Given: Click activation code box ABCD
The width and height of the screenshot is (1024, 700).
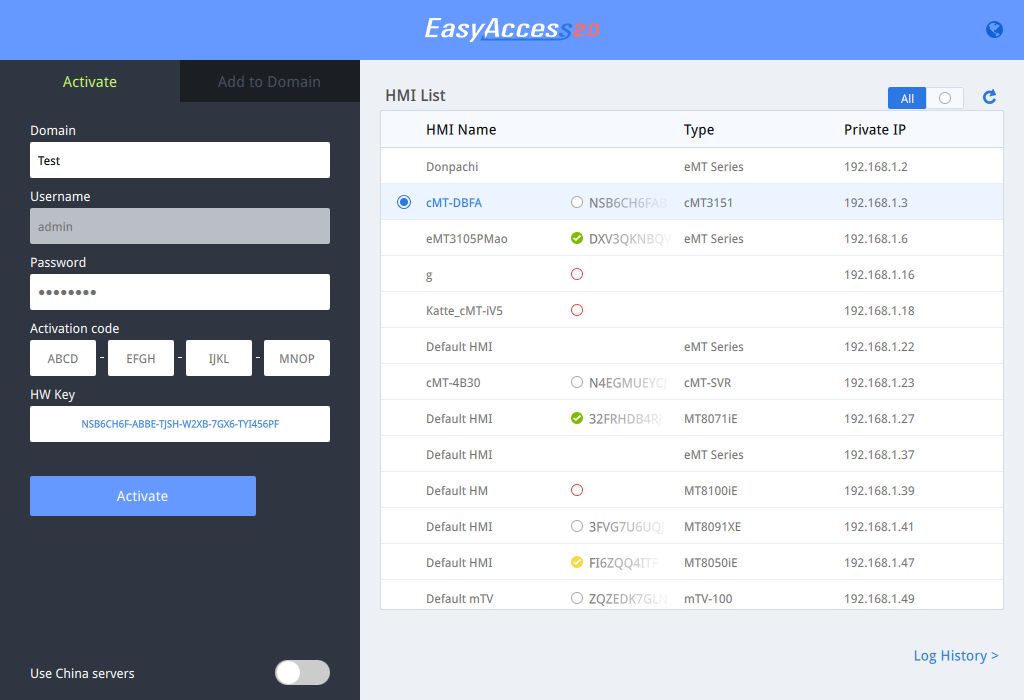Looking at the screenshot, I should click(63, 358).
